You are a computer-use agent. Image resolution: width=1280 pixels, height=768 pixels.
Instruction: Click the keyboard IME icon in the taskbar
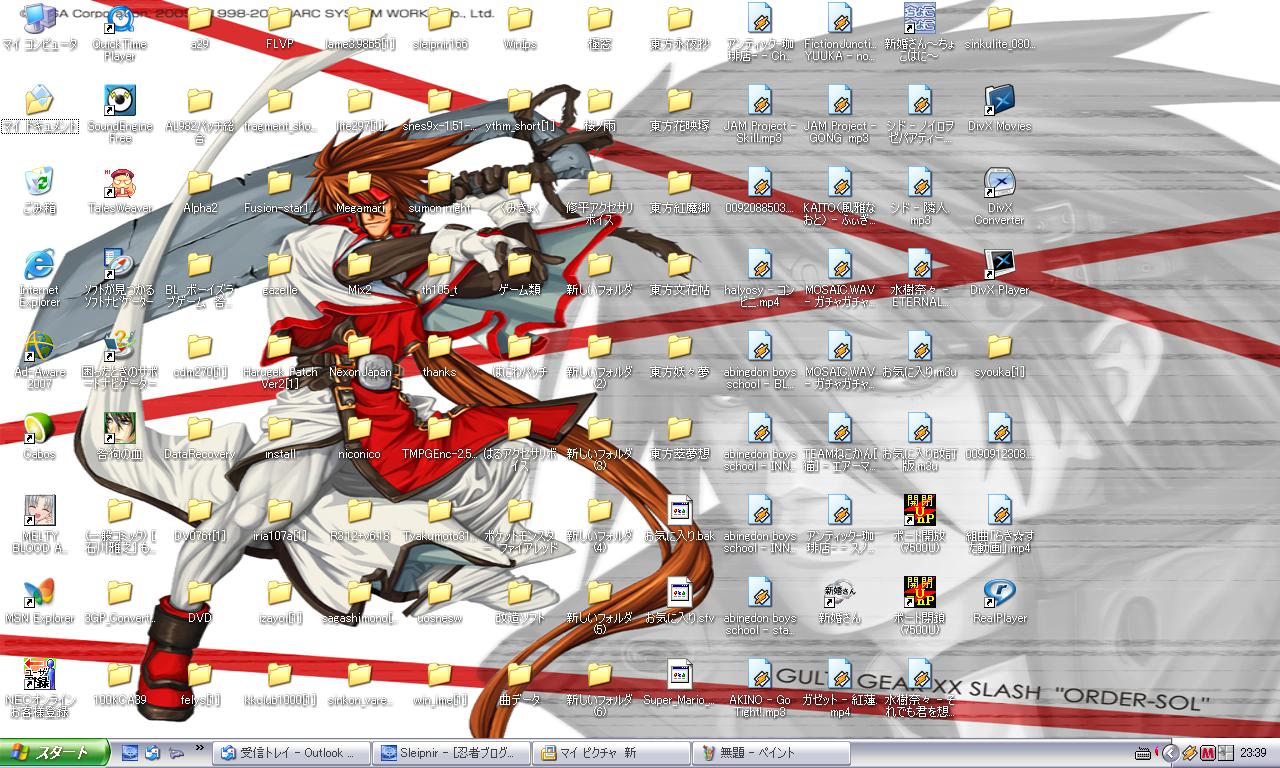[1144, 753]
